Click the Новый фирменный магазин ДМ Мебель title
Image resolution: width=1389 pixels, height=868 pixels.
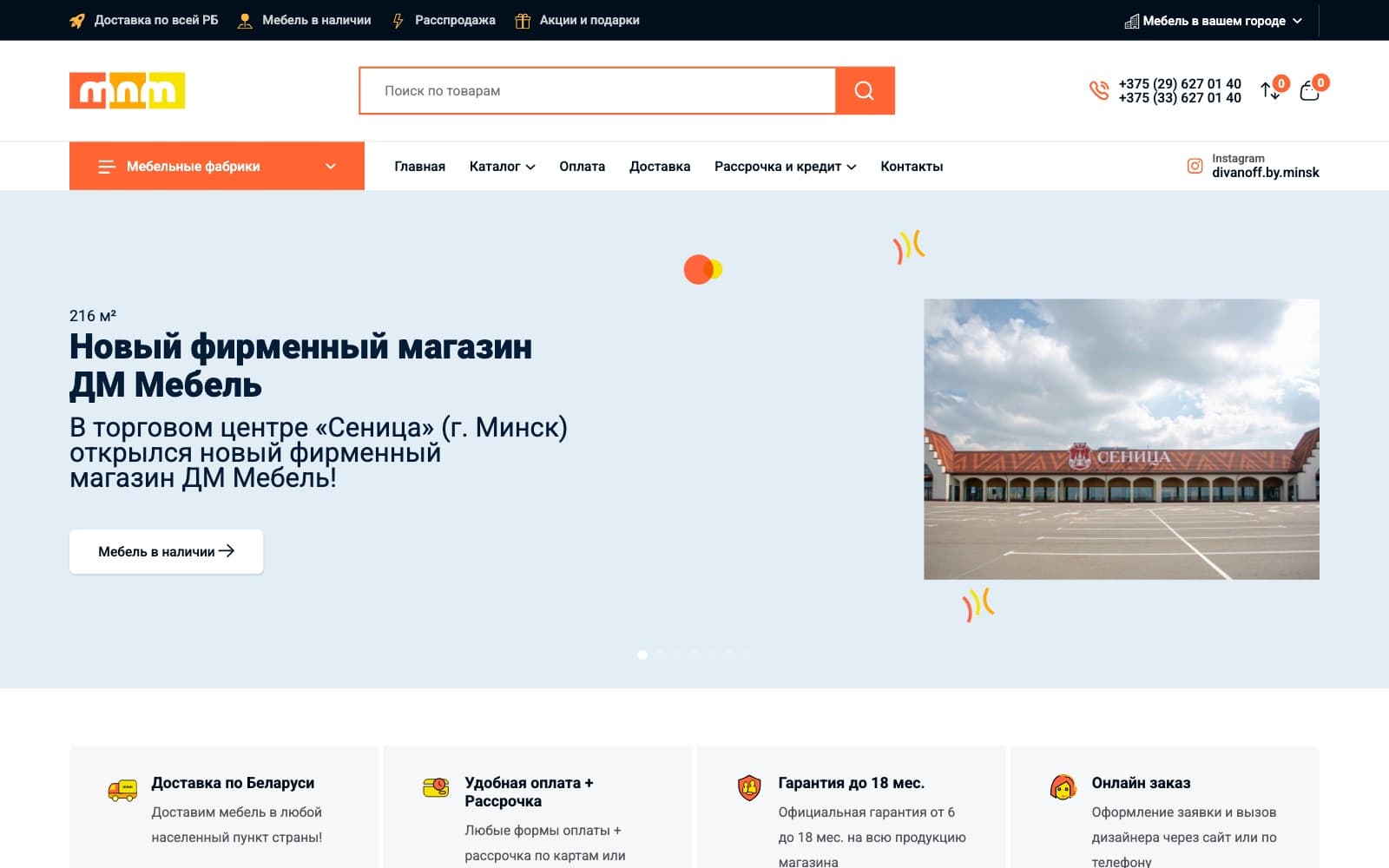pyautogui.click(x=300, y=365)
